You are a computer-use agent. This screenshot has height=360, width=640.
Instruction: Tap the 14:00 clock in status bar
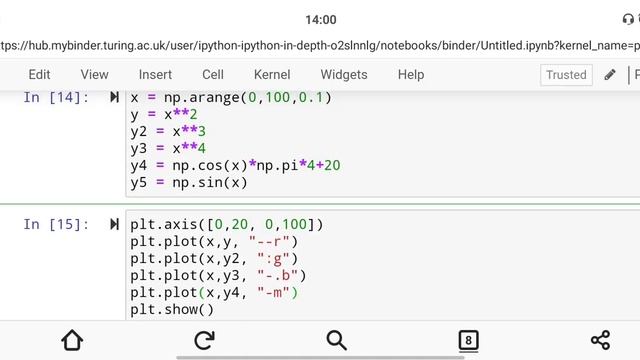tap(321, 20)
